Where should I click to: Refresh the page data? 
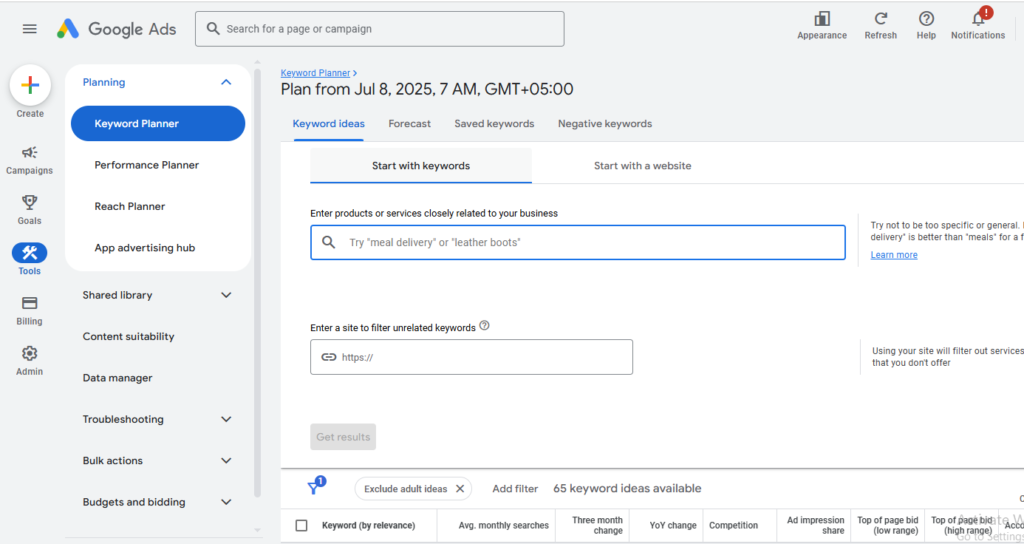pos(880,19)
